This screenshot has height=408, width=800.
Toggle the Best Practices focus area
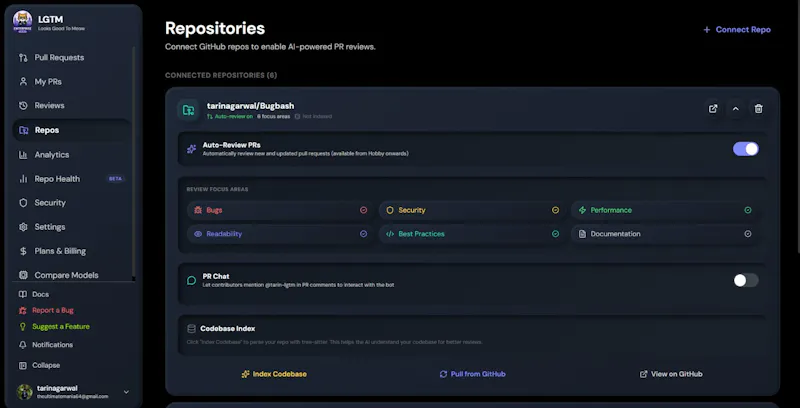(x=472, y=234)
